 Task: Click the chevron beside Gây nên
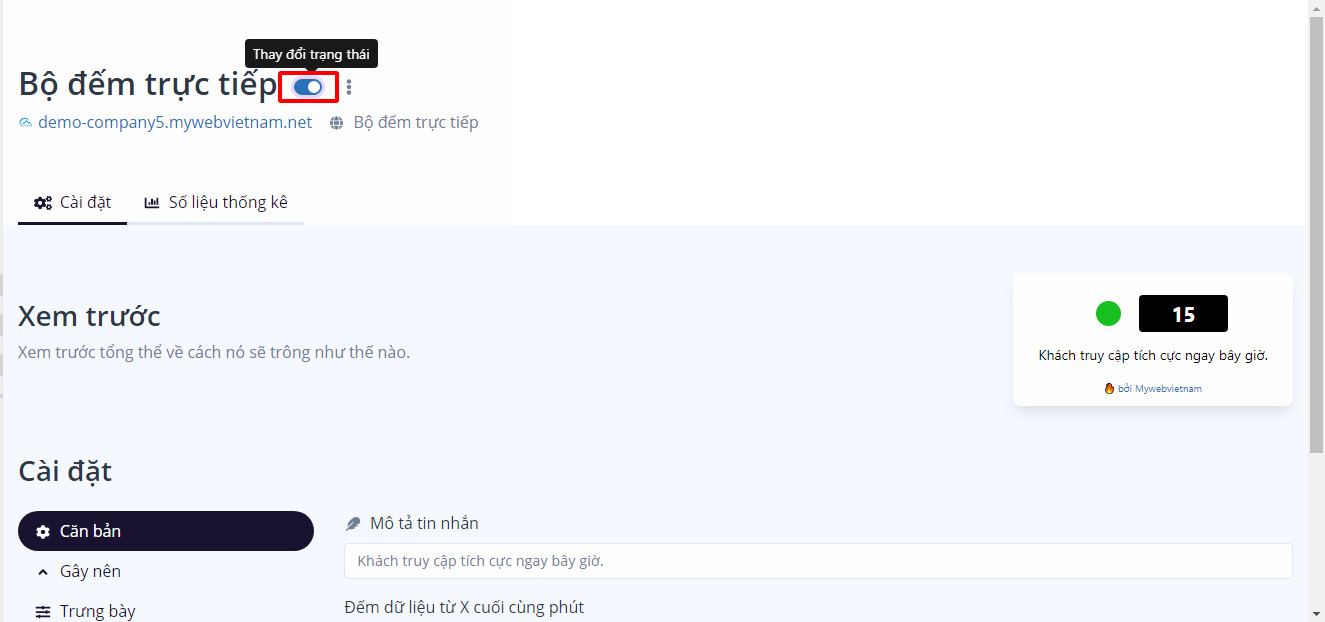coord(42,572)
